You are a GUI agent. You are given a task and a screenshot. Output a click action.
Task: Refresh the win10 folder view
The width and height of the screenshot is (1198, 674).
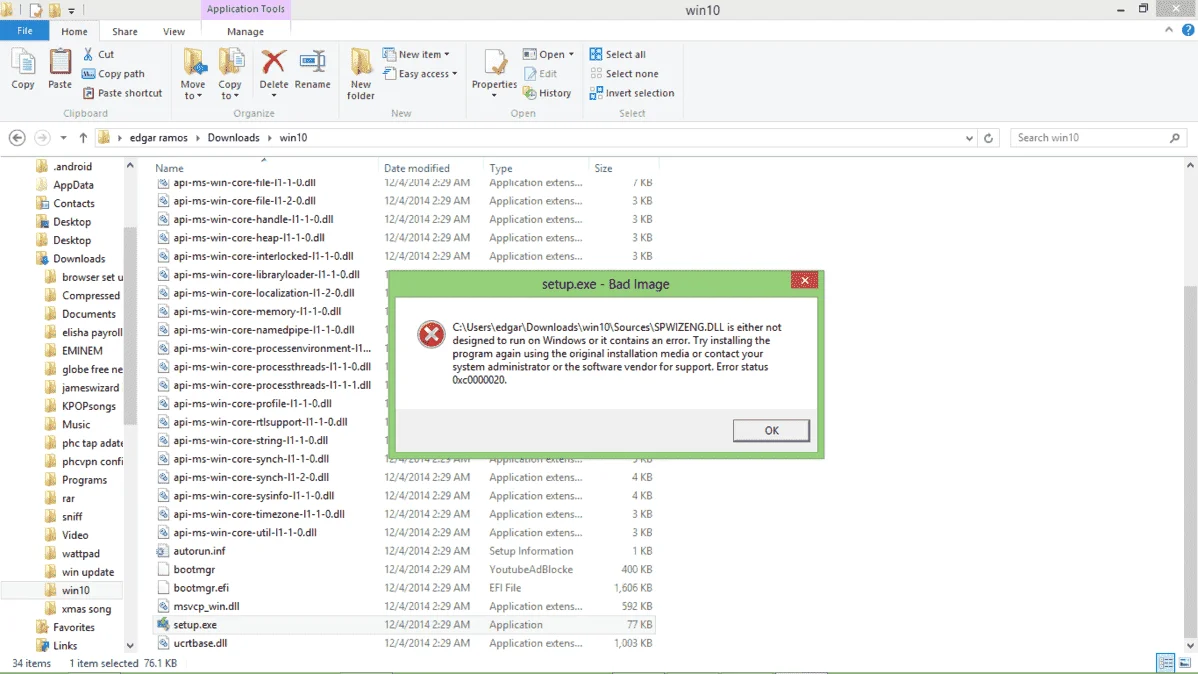989,138
